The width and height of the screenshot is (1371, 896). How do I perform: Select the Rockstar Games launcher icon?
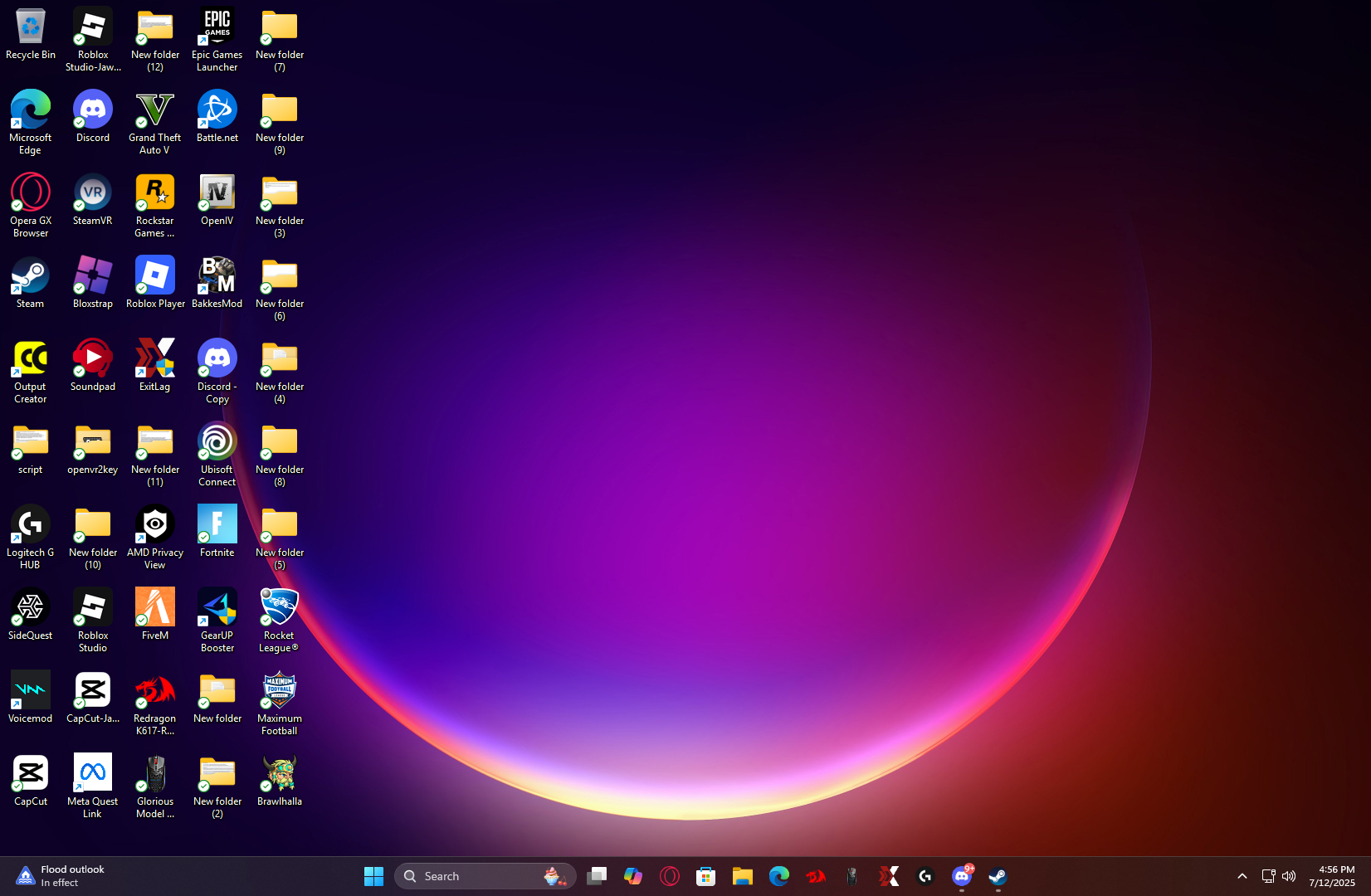[155, 206]
